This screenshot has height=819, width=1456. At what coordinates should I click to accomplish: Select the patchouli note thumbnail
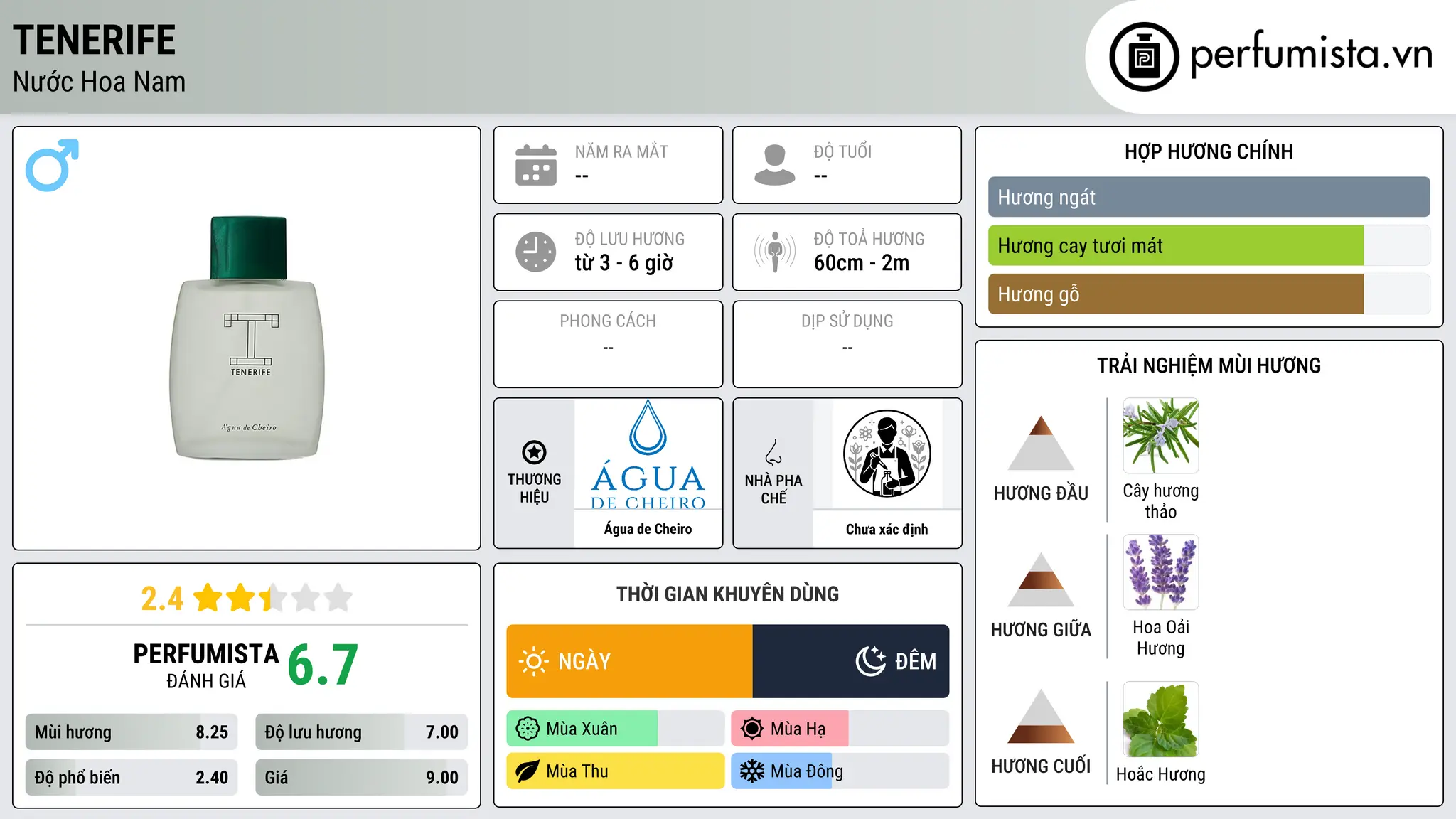click(x=1160, y=719)
